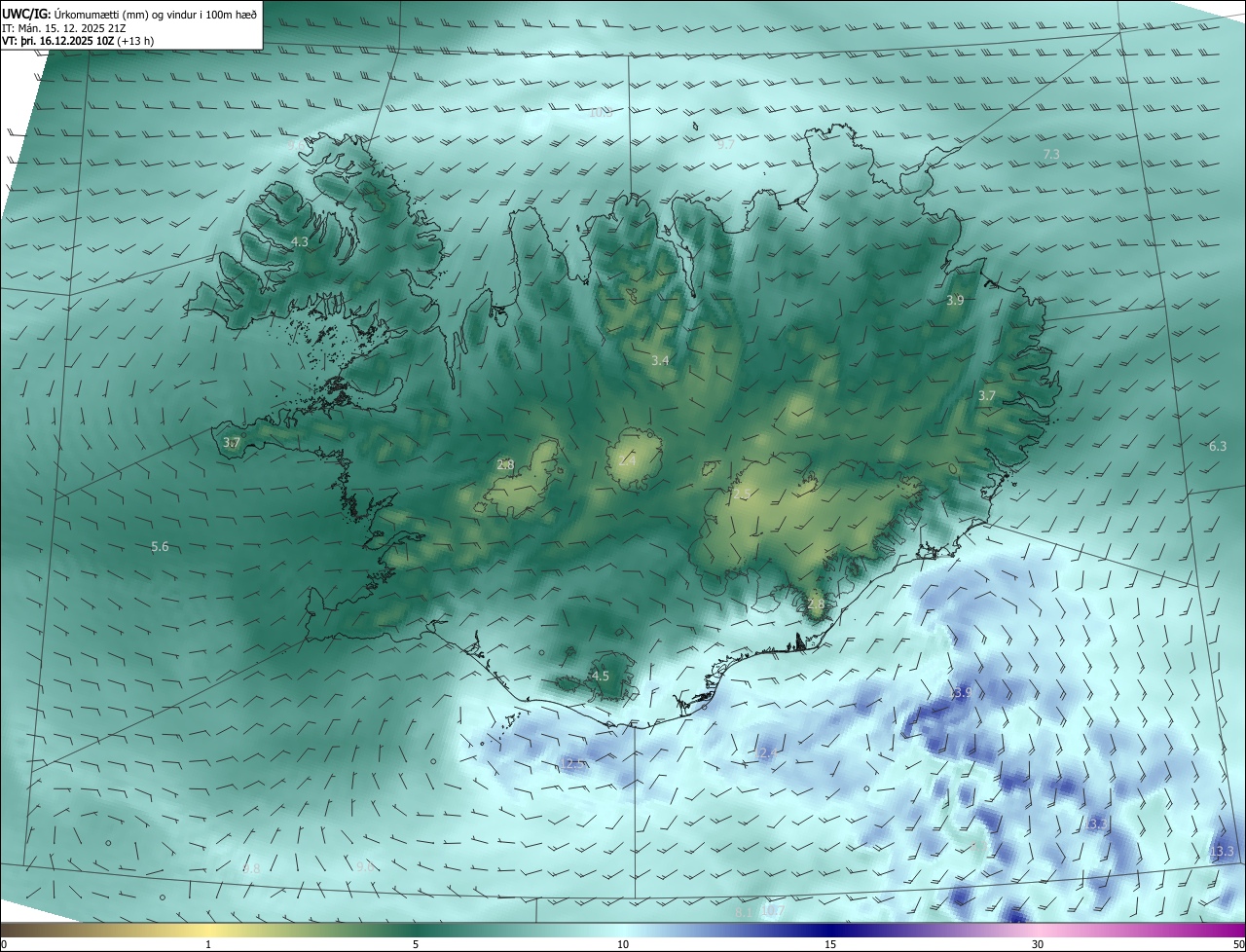This screenshot has width=1246, height=952.
Task: Click the 6.3 value east of Iceland
Action: point(1218,446)
